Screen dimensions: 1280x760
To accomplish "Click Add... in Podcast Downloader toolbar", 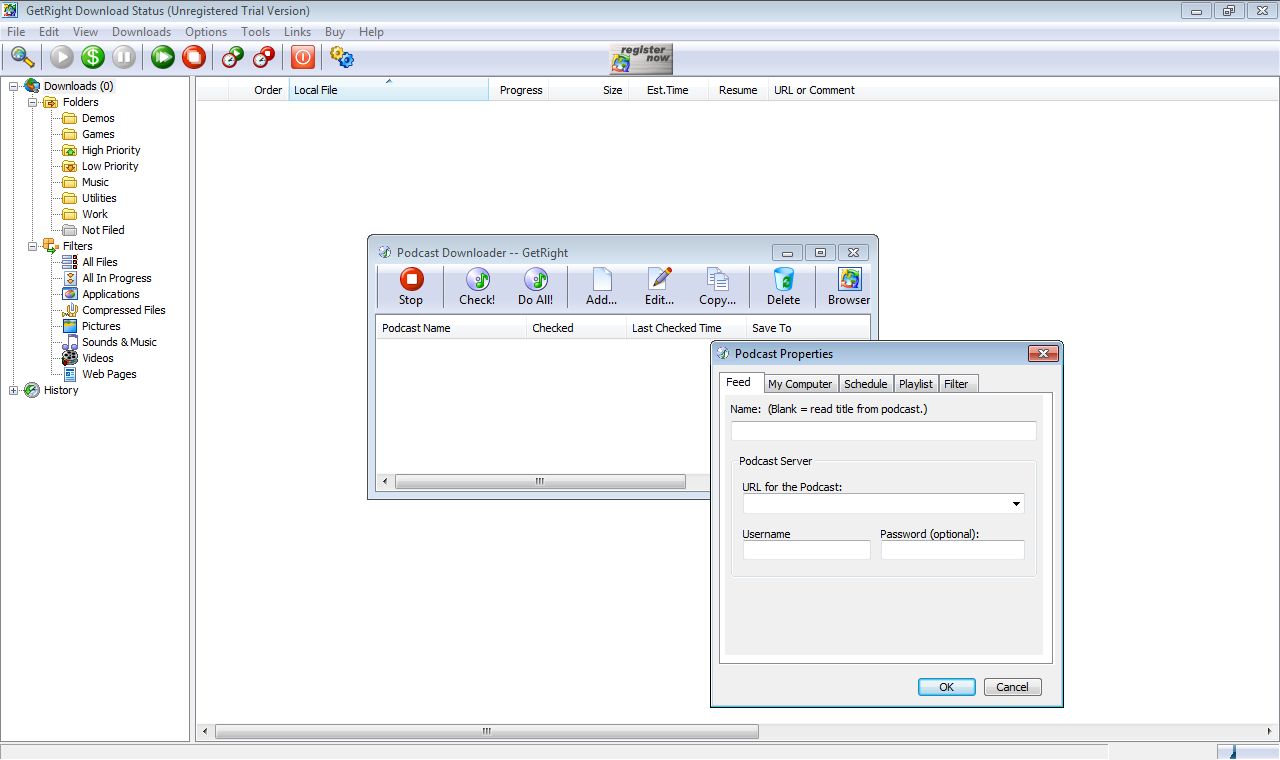I will tap(602, 287).
